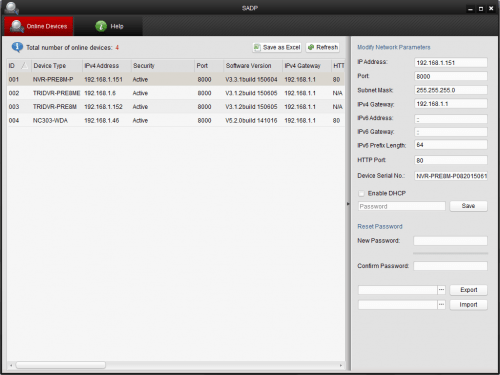Click the Save as Excel button

click(x=277, y=47)
